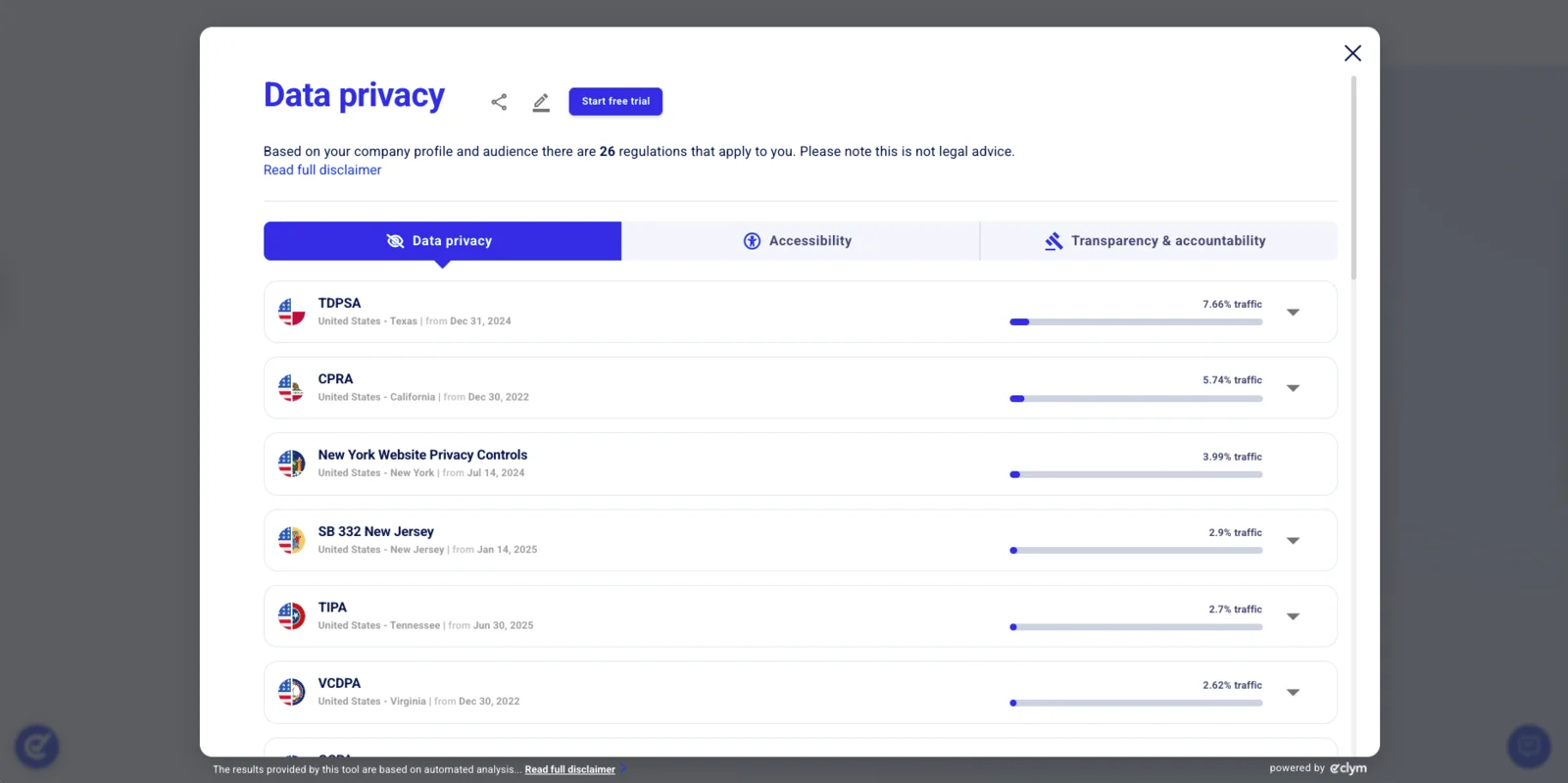Screen dimensions: 1568x783
Task: Click the Start free trial button
Action: [x=615, y=102]
